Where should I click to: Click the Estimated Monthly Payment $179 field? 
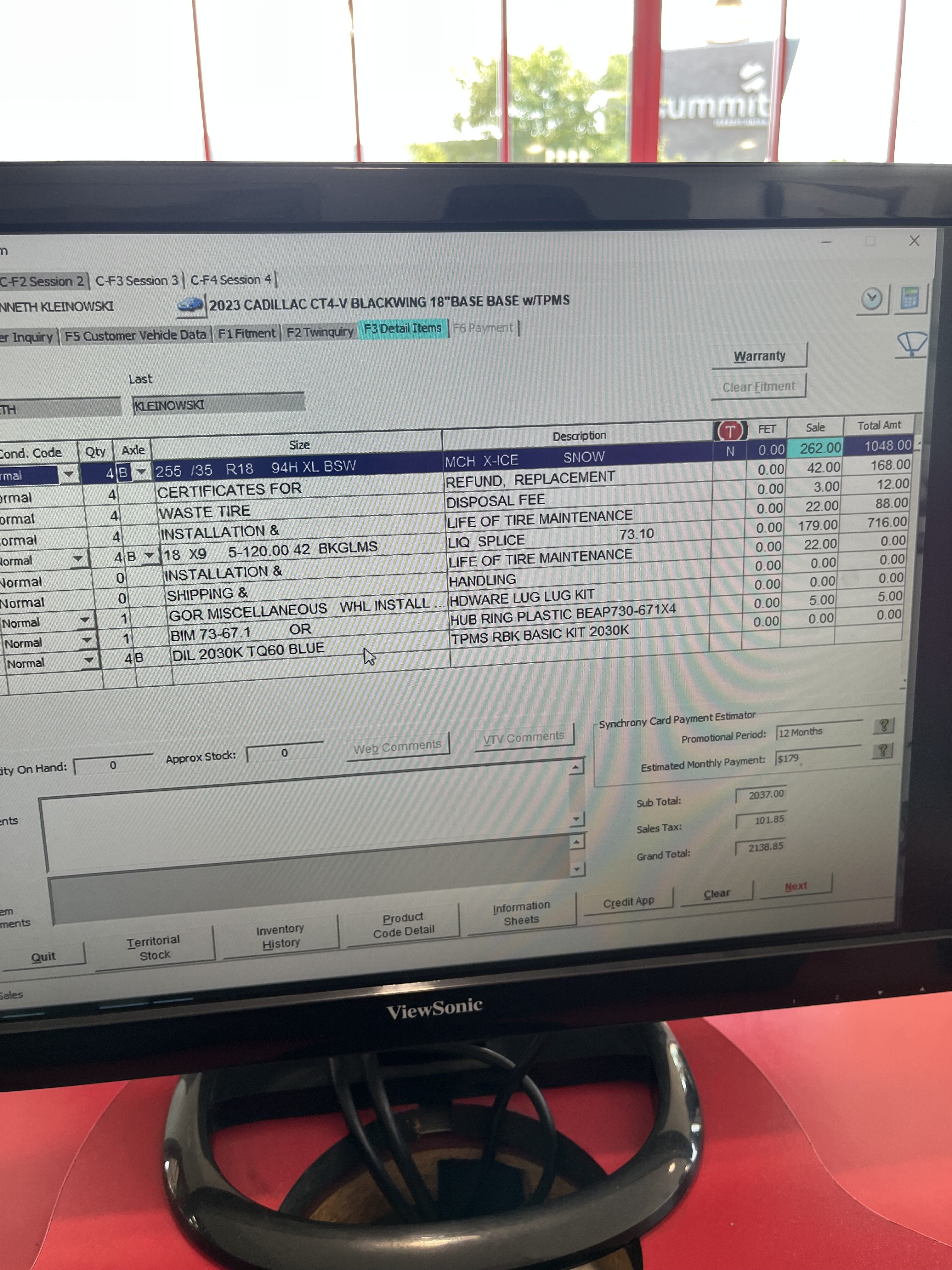click(818, 757)
